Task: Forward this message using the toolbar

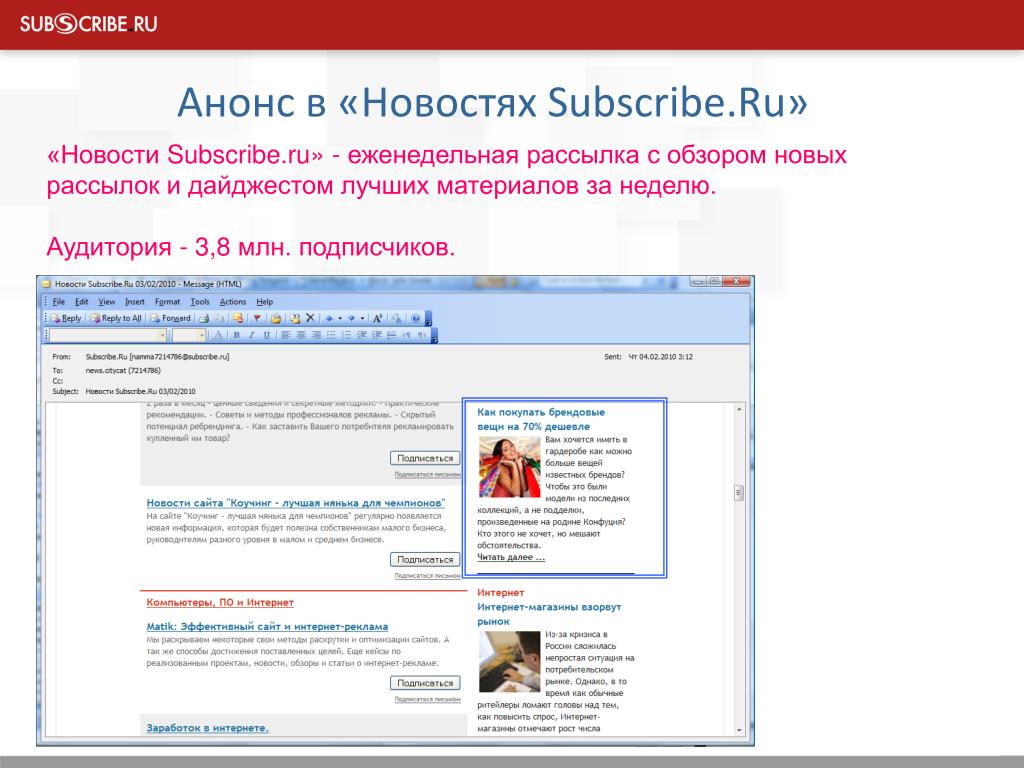Action: coord(170,318)
